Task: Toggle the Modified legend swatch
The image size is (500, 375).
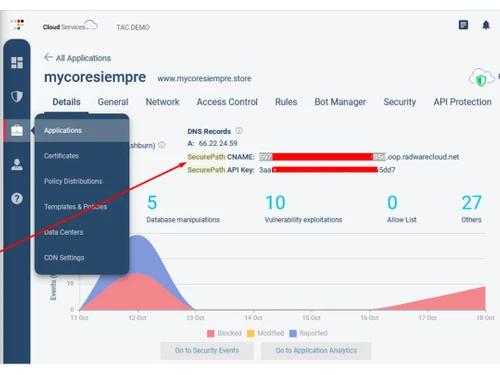Action: point(250,333)
